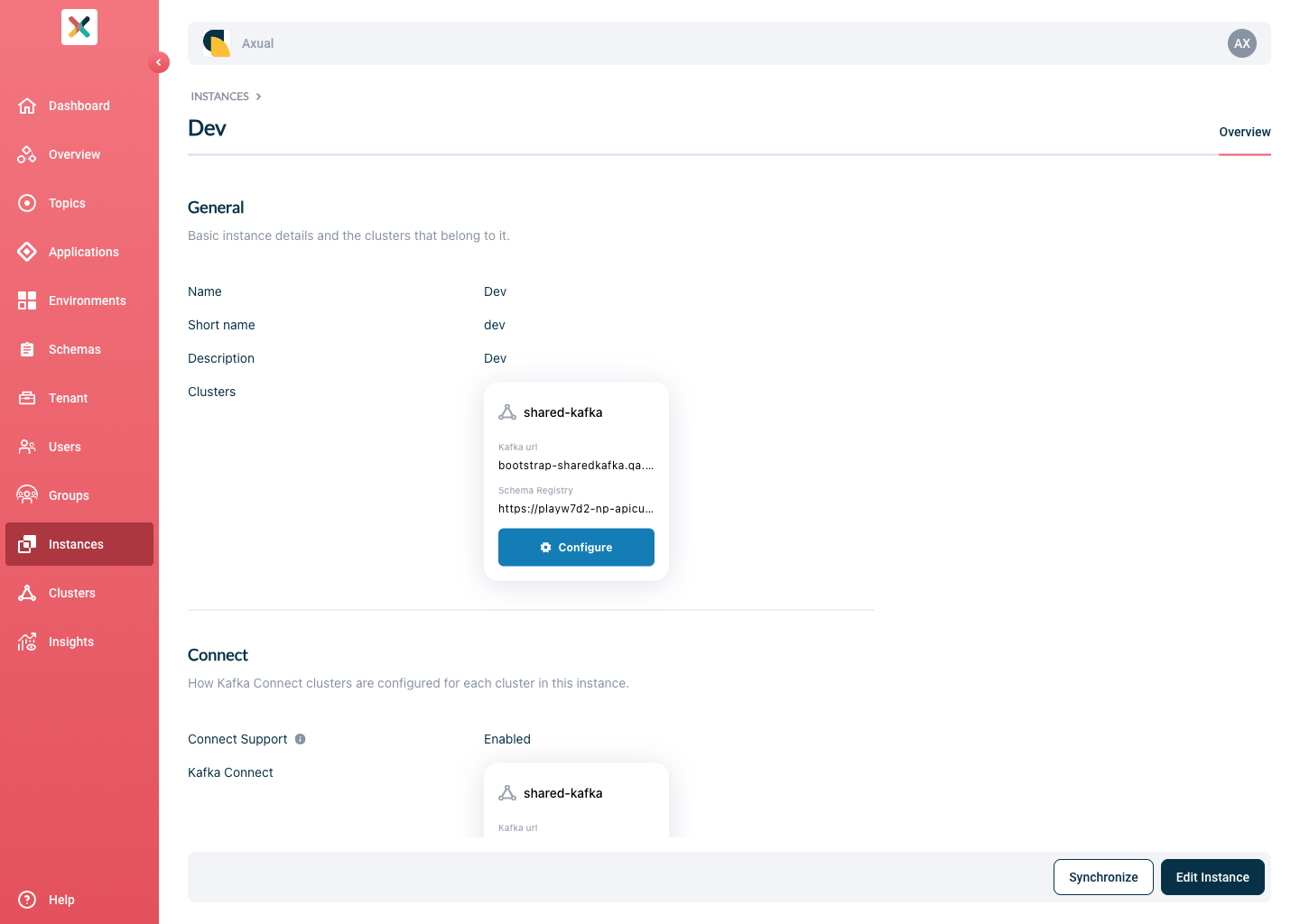Go back via the INSTANCES breadcrumb
The image size is (1300, 924).
pos(219,97)
